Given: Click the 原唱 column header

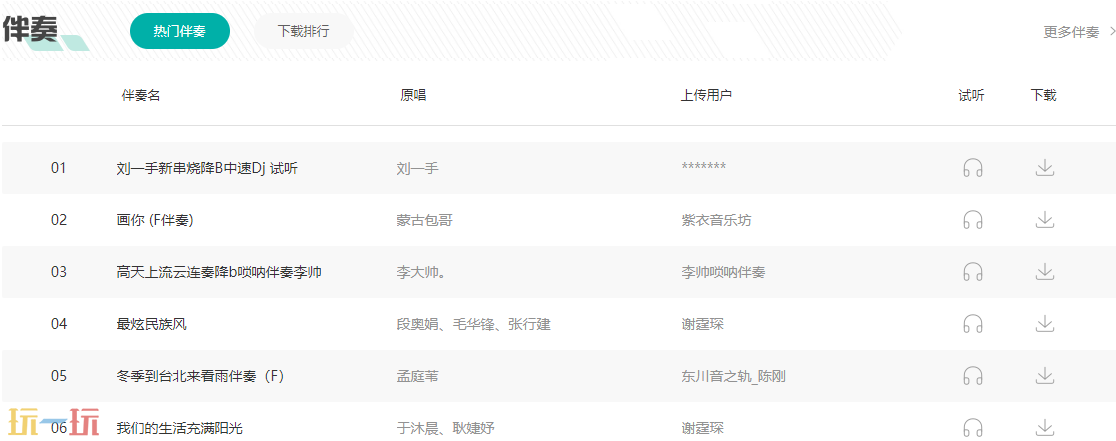Looking at the screenshot, I should [414, 95].
